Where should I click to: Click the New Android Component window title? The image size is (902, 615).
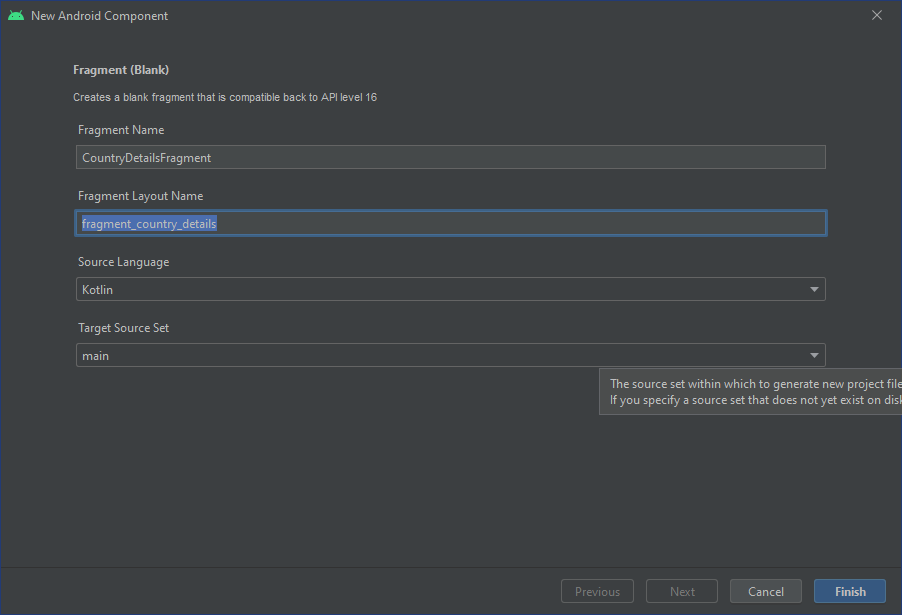[x=99, y=16]
